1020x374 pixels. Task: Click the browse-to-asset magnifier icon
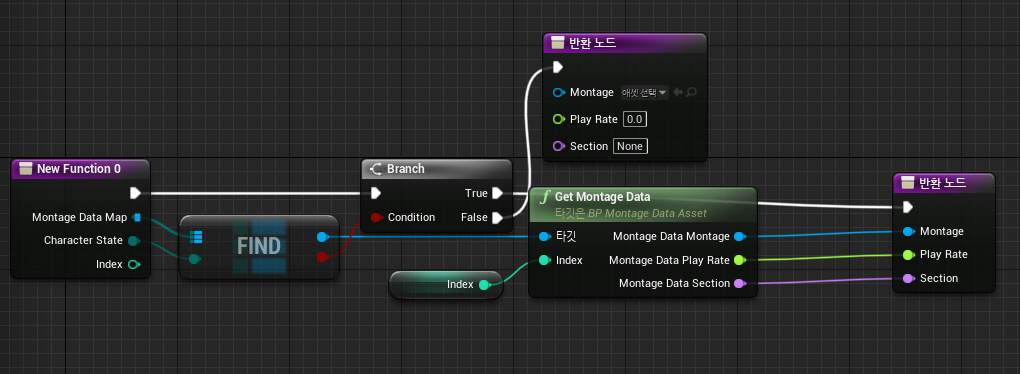click(x=691, y=92)
